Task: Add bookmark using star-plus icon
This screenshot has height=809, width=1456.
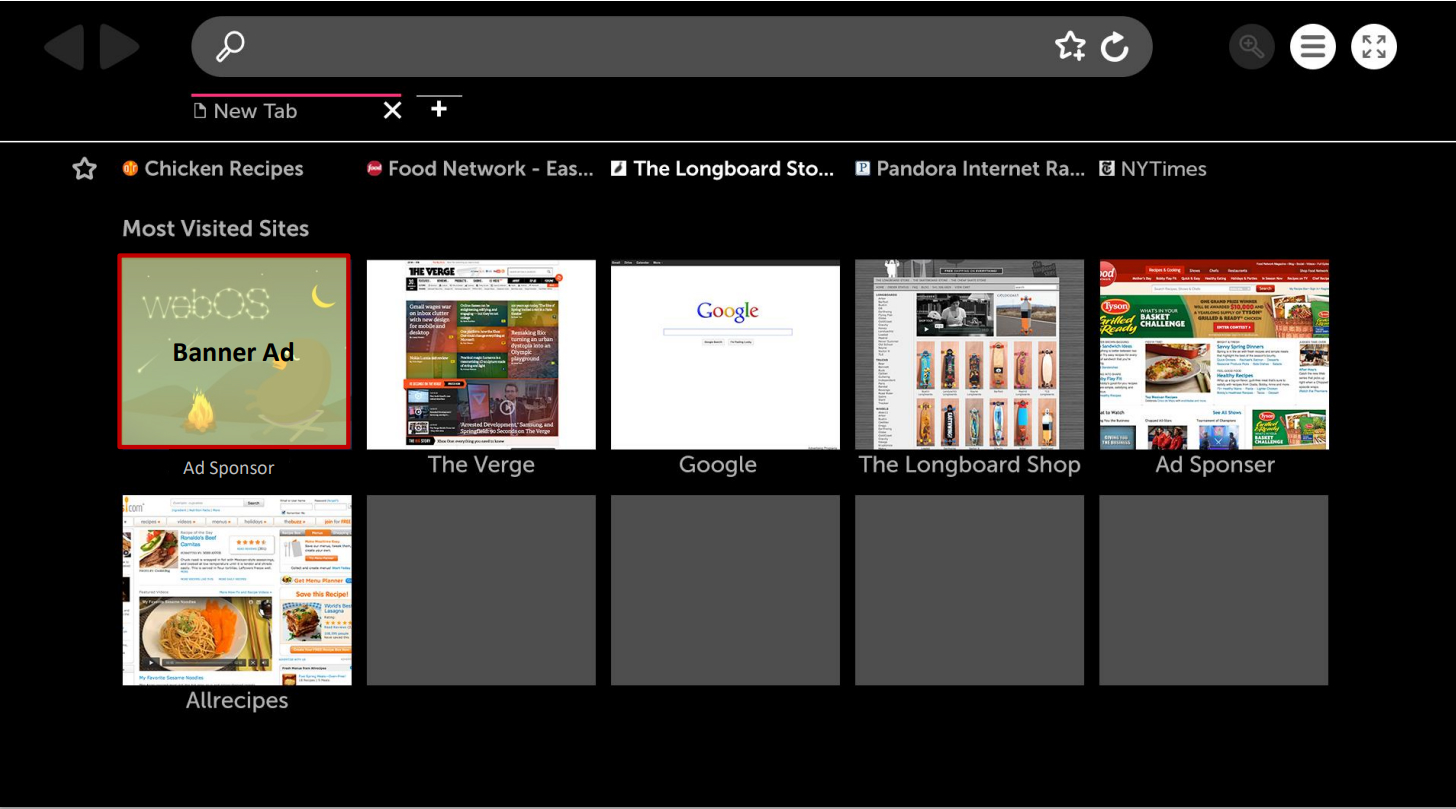Action: (x=1070, y=46)
